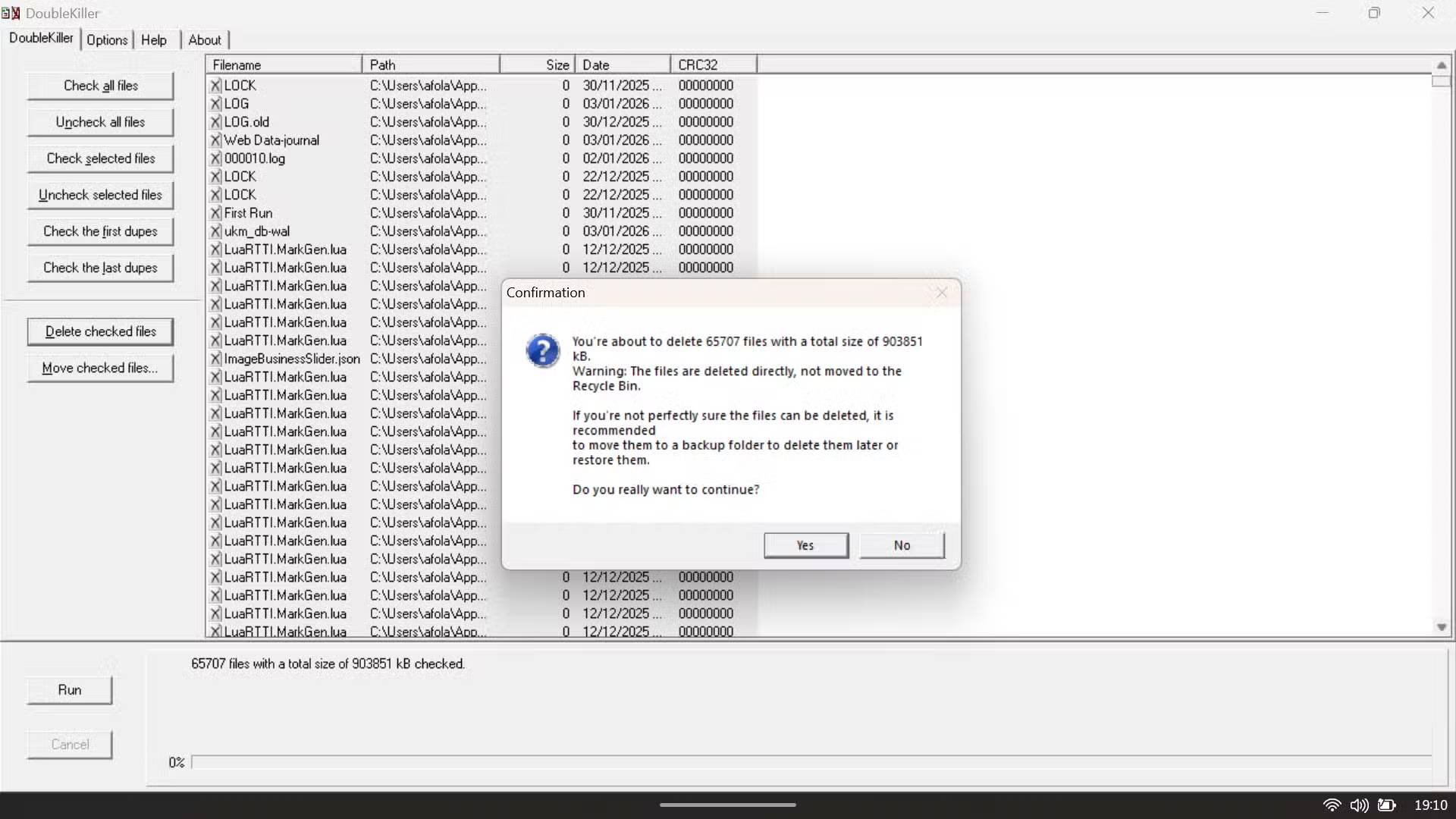Close the Confirmation dialog with X
The width and height of the screenshot is (1456, 819).
click(x=941, y=293)
